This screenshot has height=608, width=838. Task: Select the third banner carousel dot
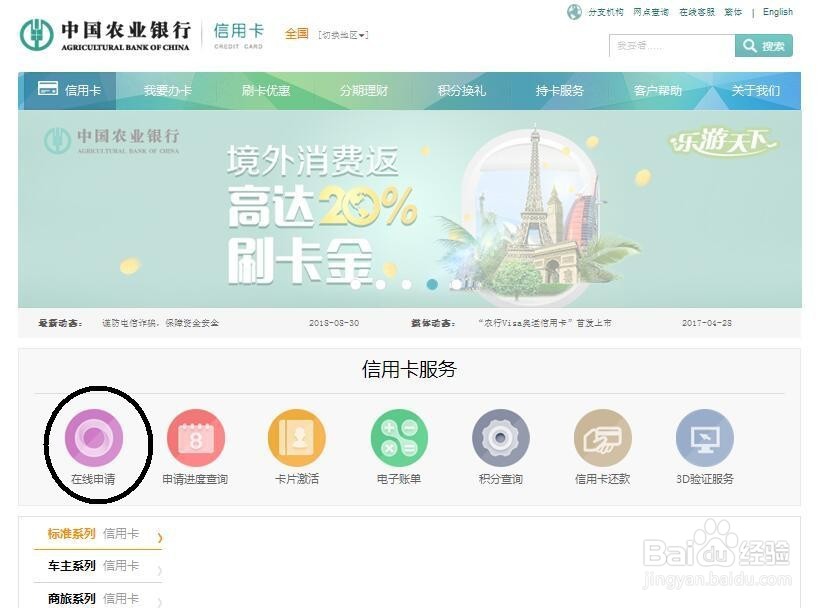407,285
